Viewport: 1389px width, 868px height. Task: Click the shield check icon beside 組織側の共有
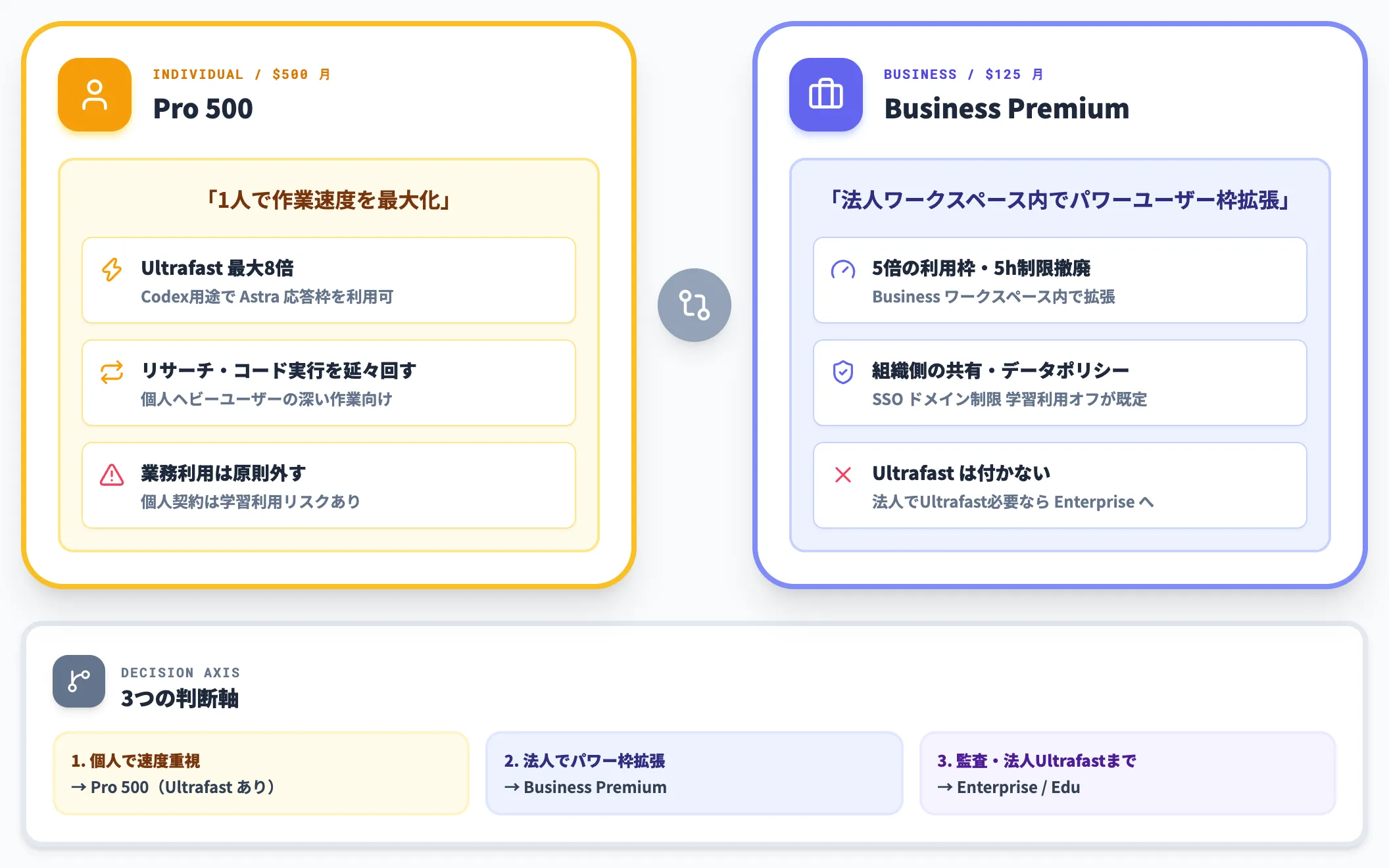point(843,372)
